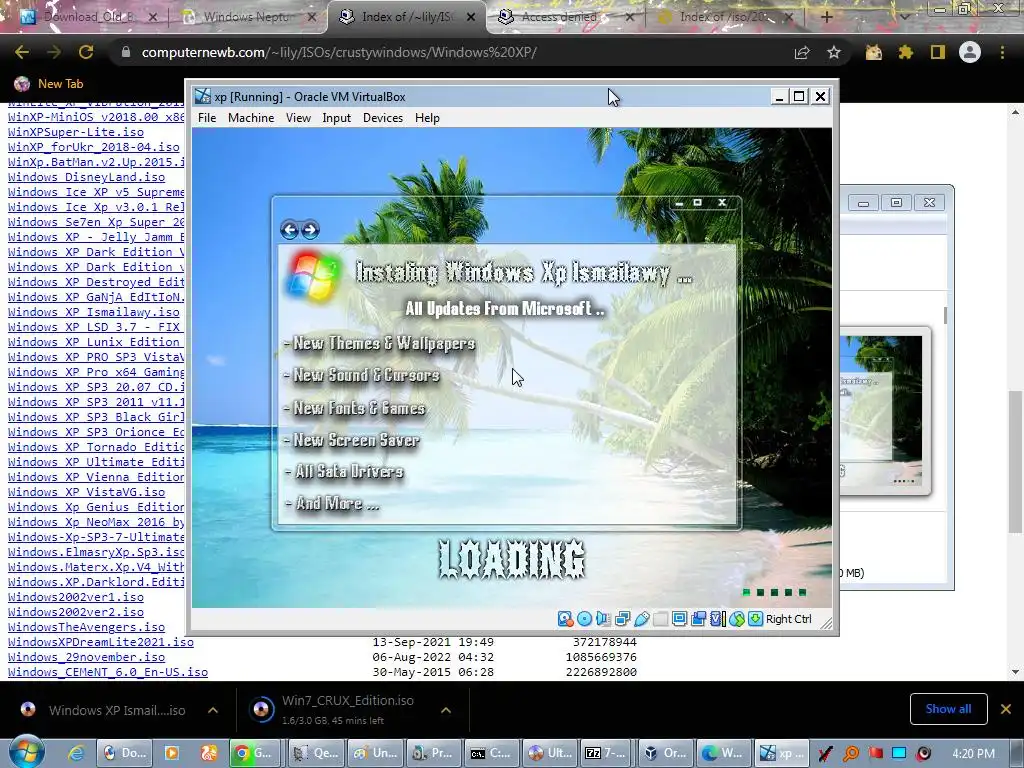Dismiss the downloads bar with X
This screenshot has height=768, width=1024.
tap(1006, 709)
